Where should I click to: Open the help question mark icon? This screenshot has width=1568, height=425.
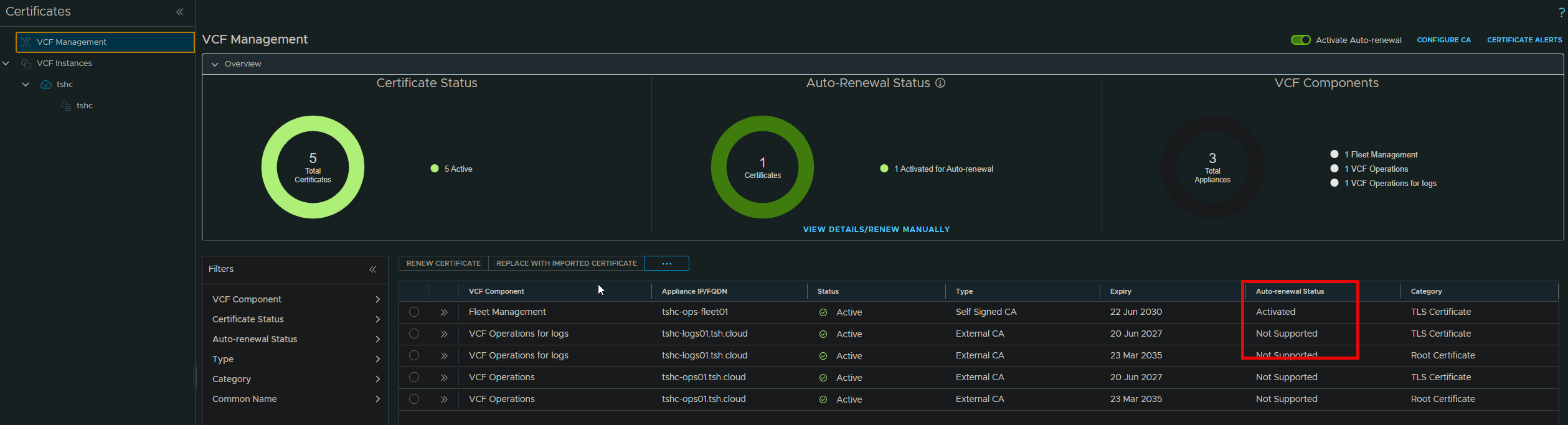point(1561,12)
